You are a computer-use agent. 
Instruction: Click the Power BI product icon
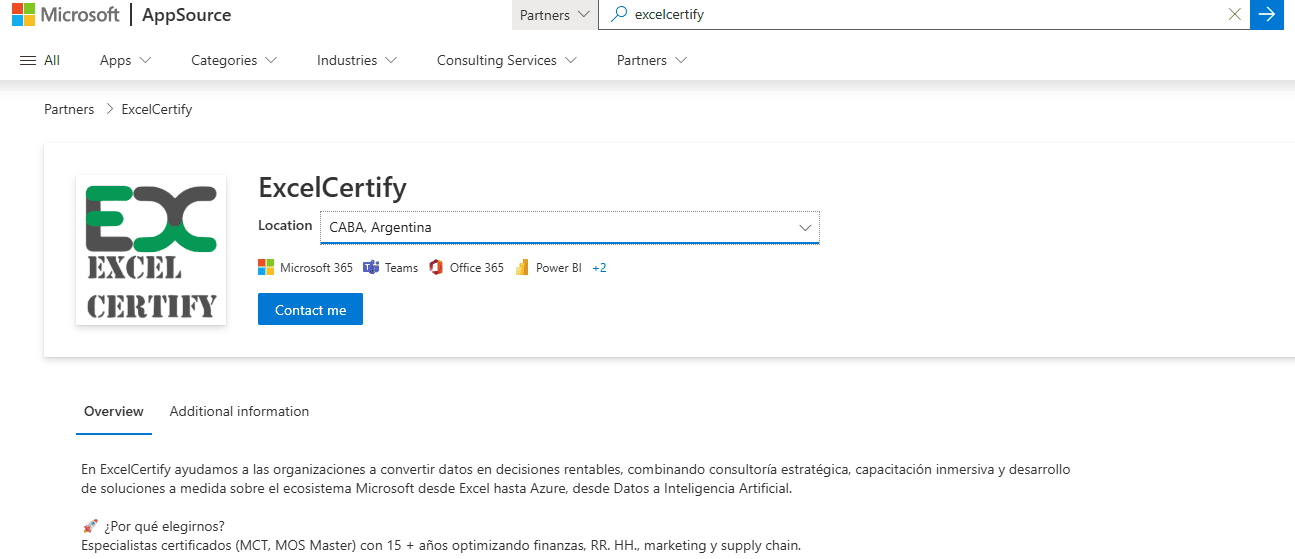pos(522,268)
